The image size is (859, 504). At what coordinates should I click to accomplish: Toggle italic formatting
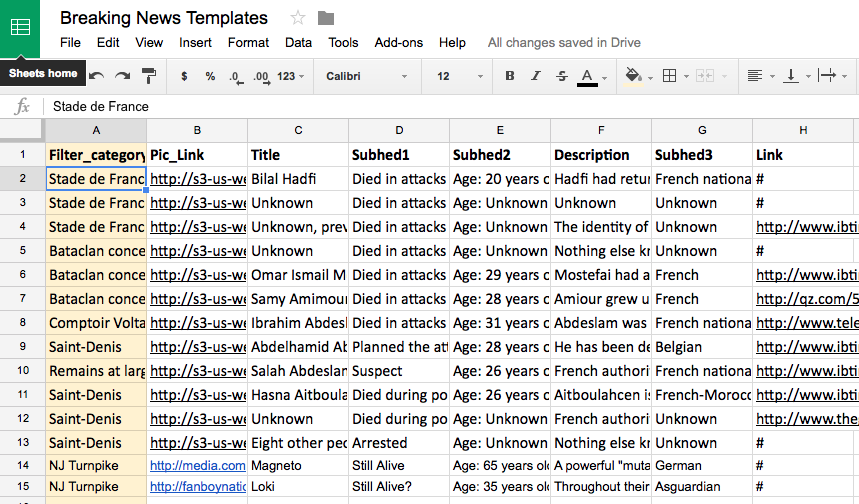click(x=536, y=76)
